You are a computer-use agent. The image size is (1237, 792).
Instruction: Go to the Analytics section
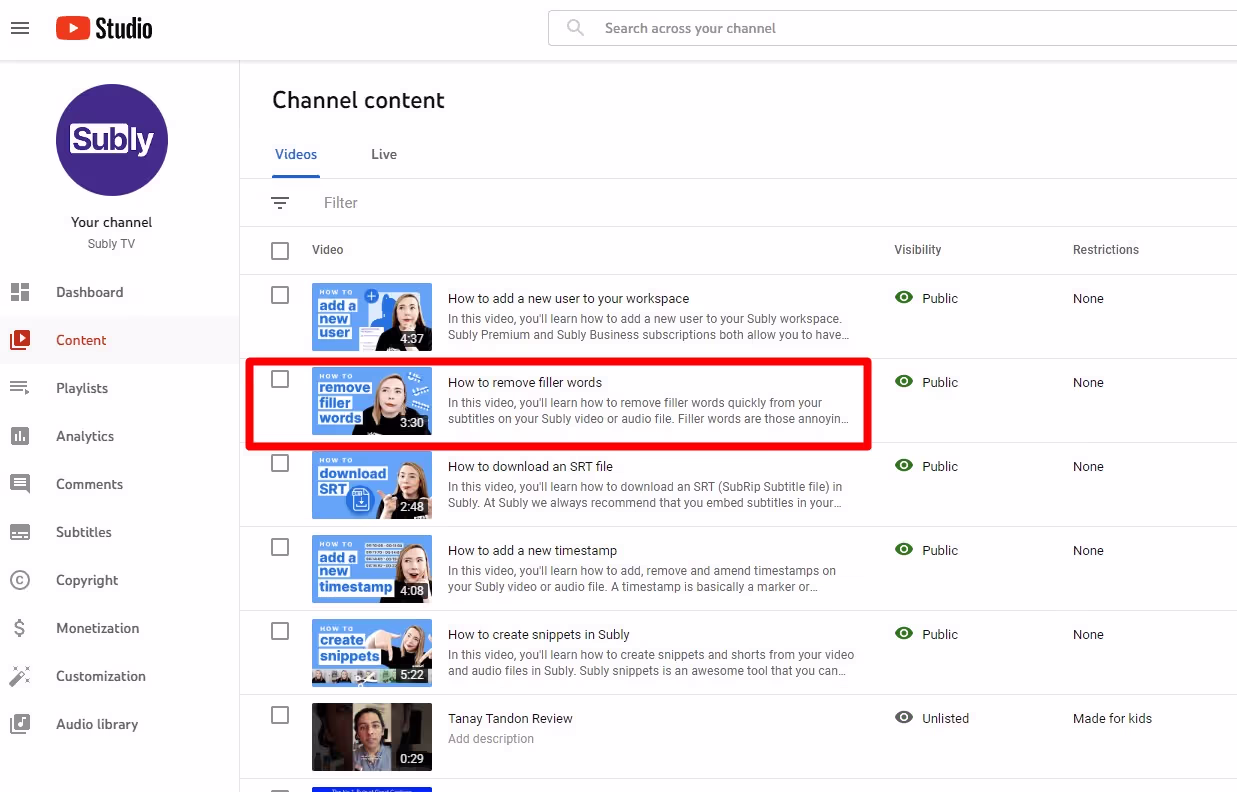click(85, 436)
